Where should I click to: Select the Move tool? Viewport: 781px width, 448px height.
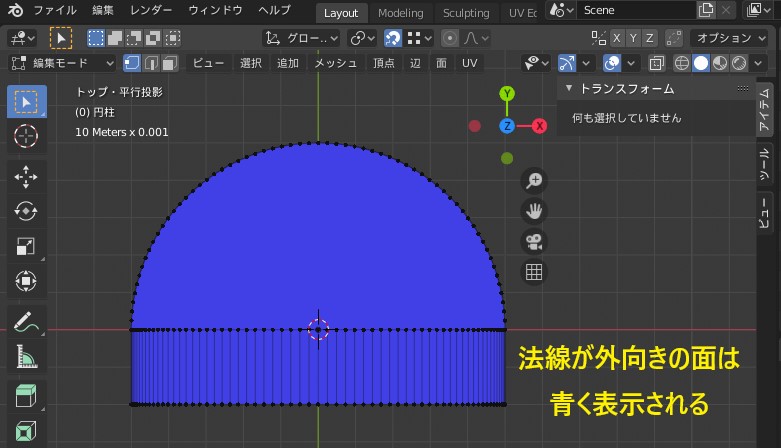tap(26, 177)
